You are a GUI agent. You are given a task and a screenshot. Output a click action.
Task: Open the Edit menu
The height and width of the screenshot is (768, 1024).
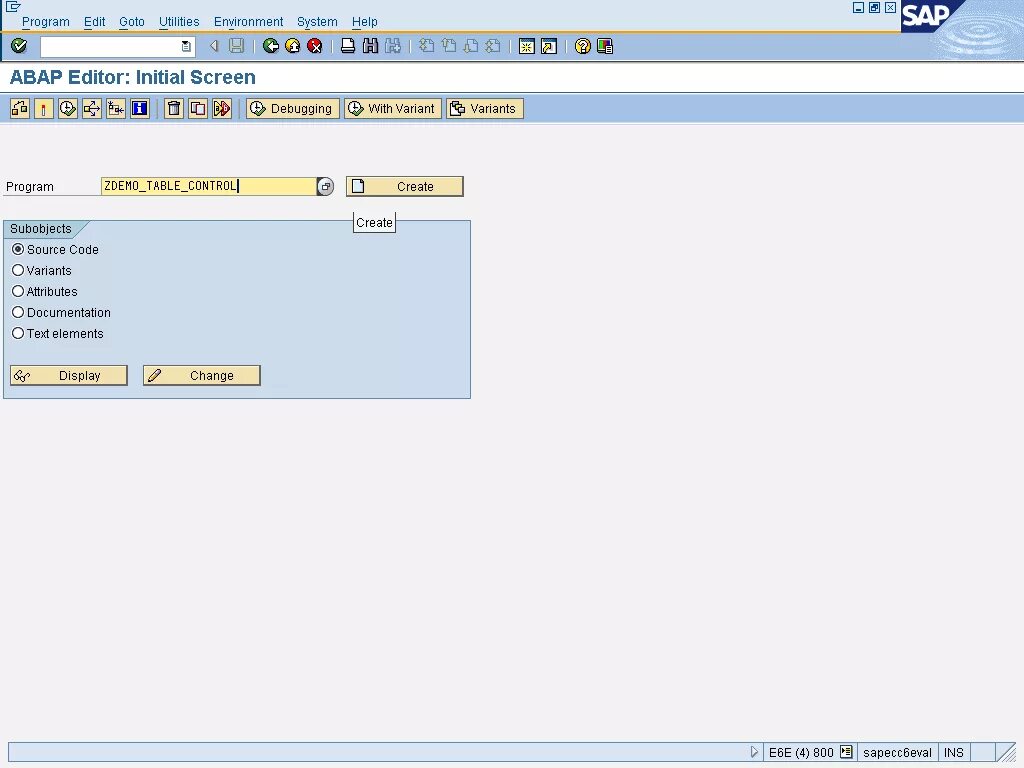point(95,22)
